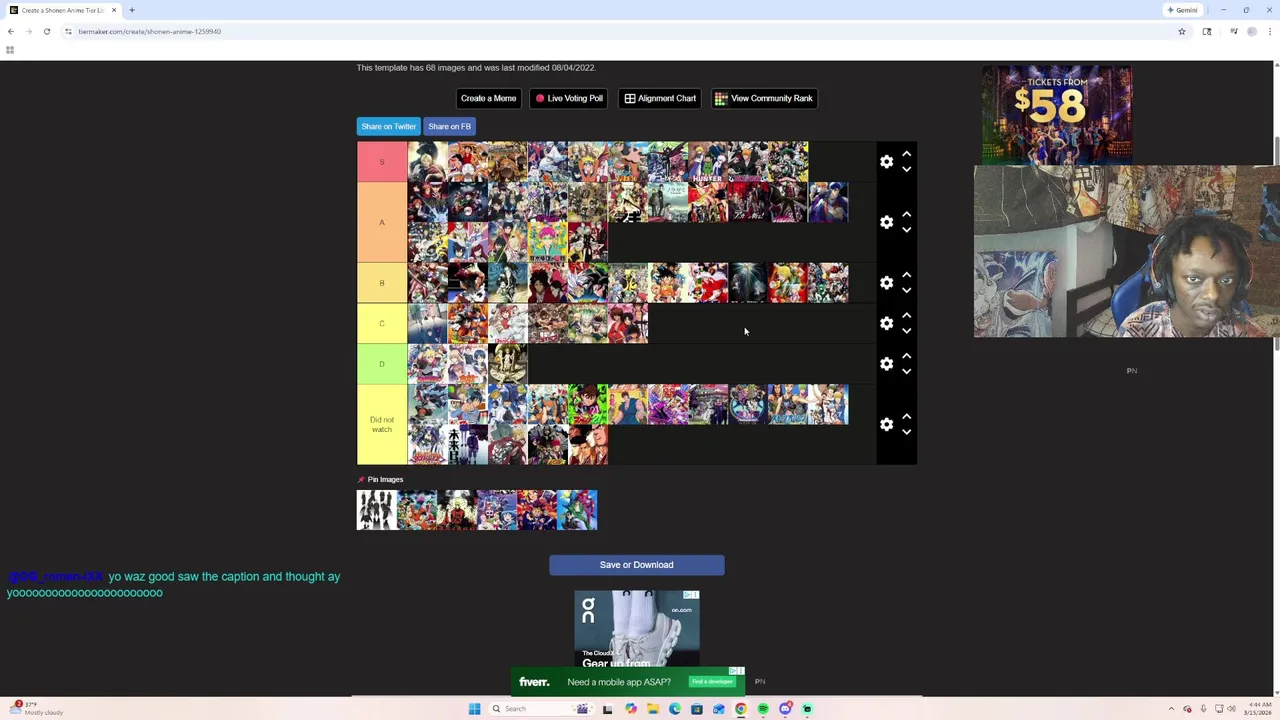
Task: Click the taskbar Search box
Action: [540, 709]
